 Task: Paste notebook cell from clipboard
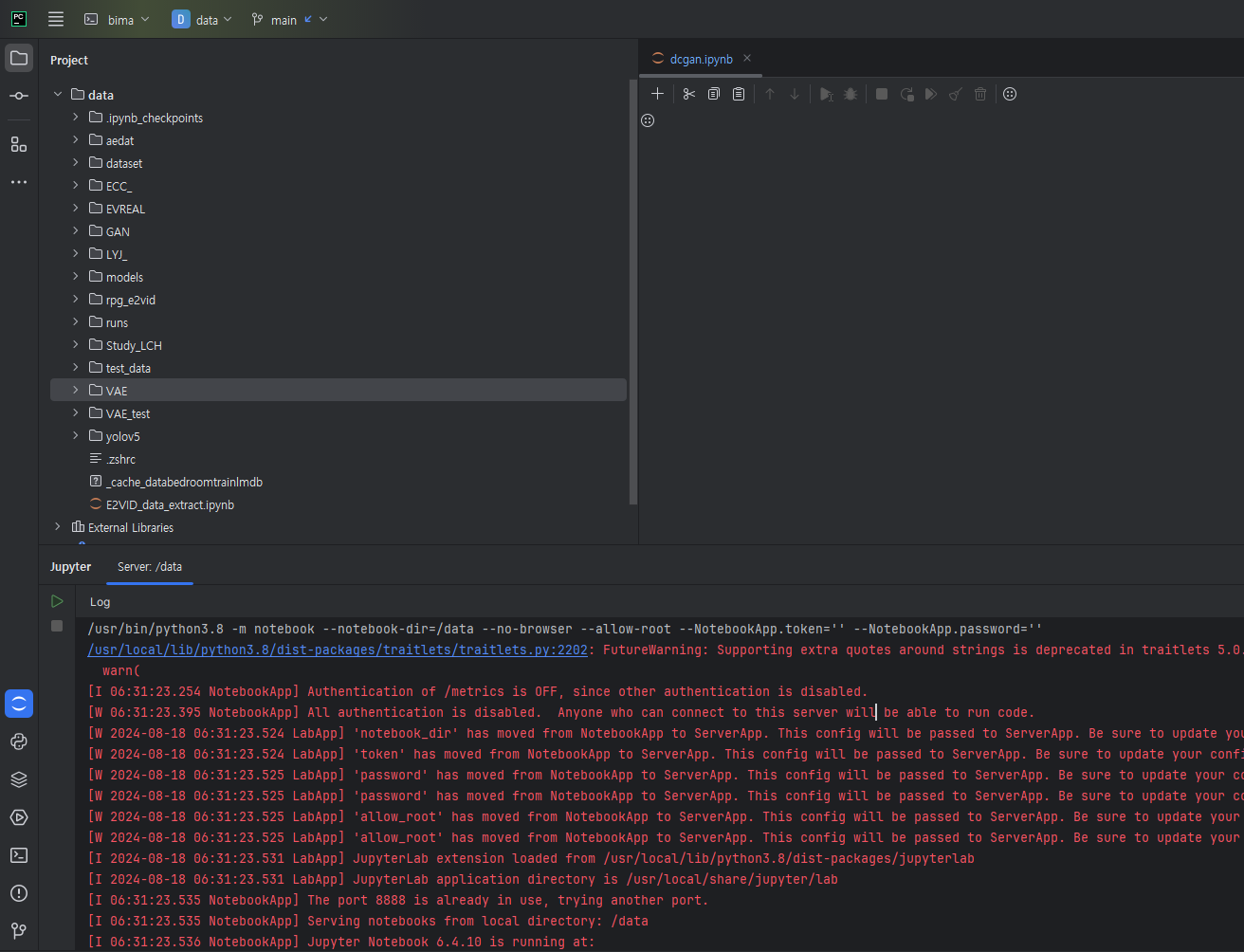point(739,94)
